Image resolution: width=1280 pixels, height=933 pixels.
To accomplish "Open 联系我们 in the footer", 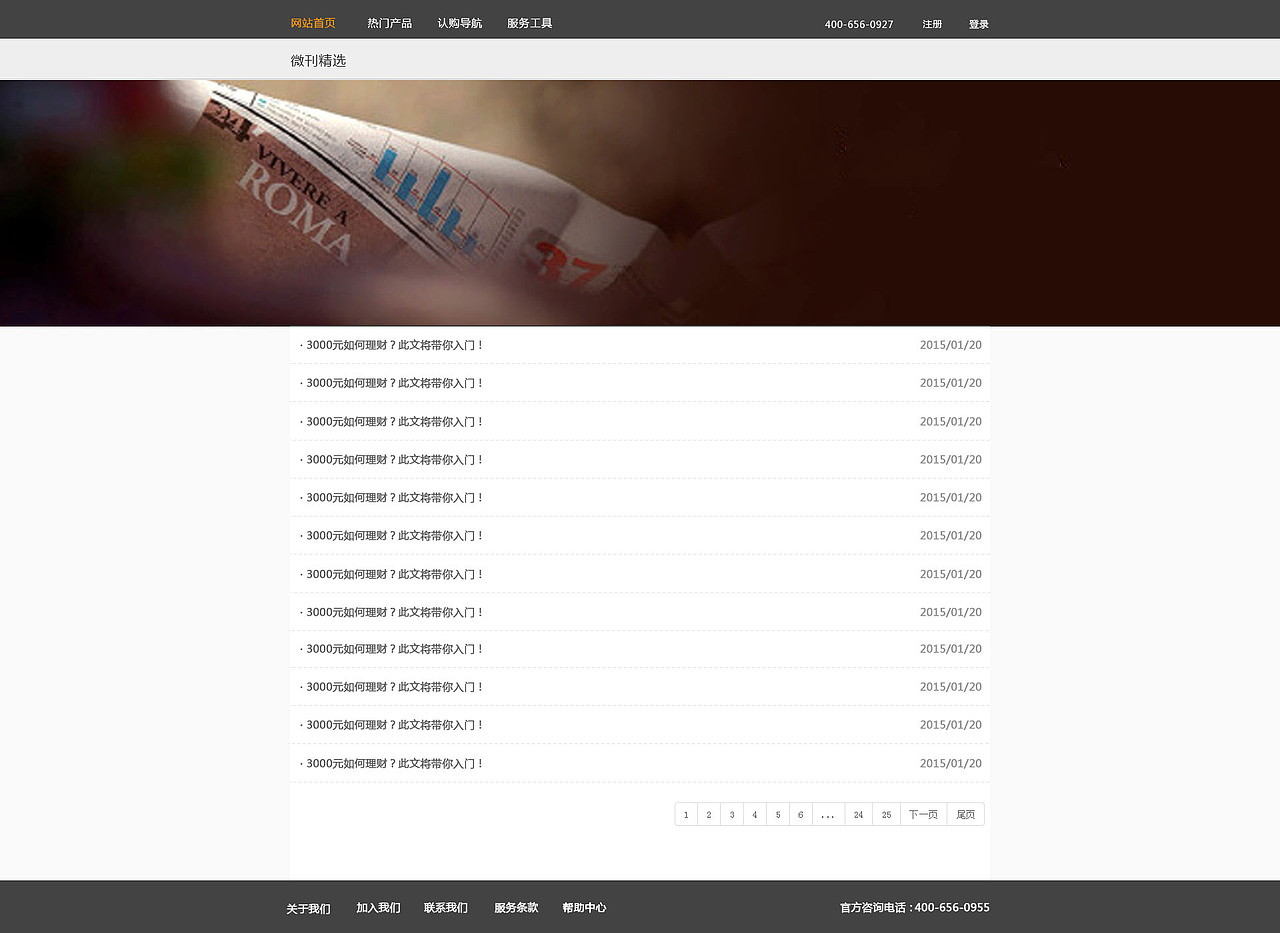I will 446,908.
